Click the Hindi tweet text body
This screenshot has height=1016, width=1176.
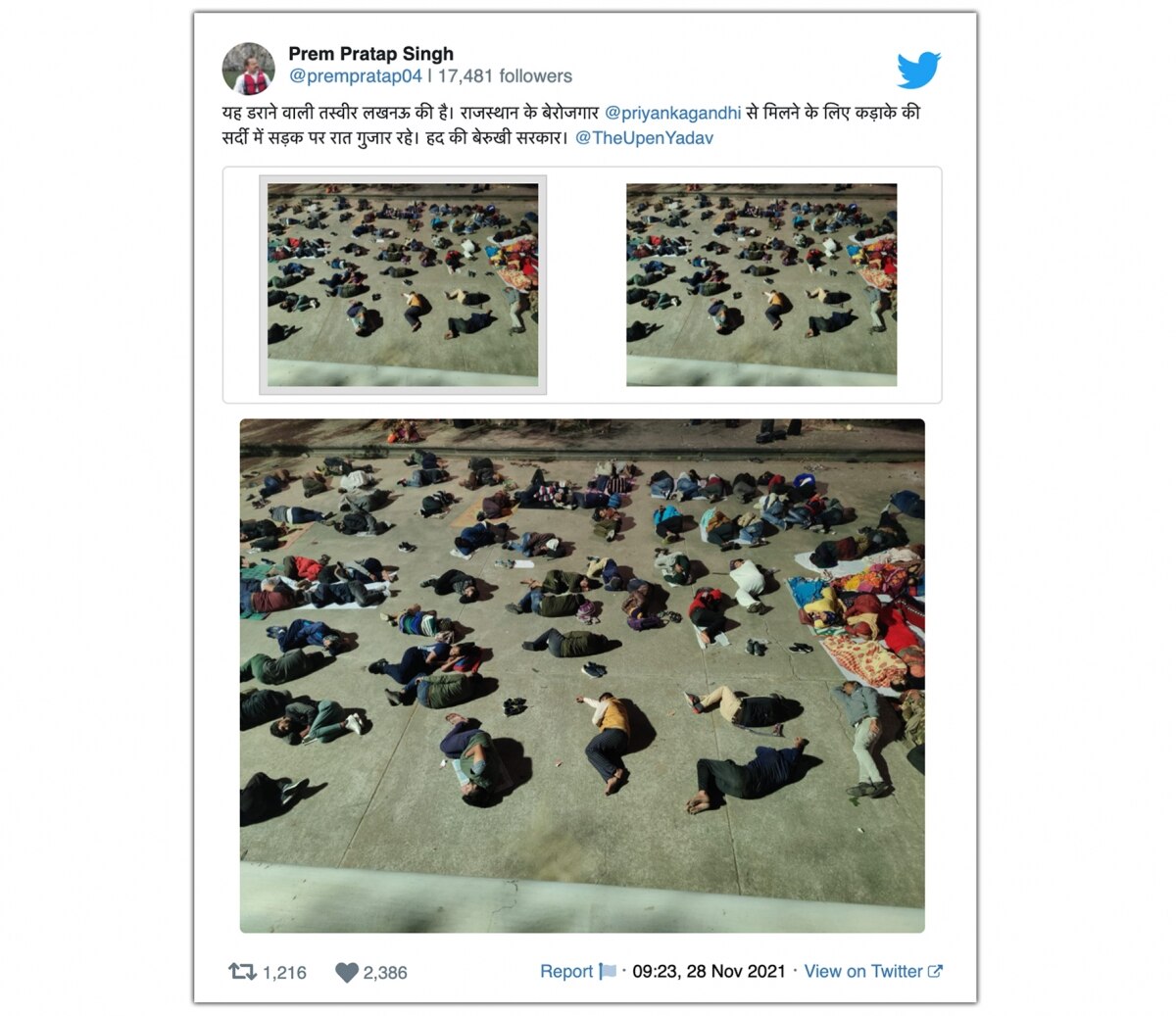click(x=571, y=125)
